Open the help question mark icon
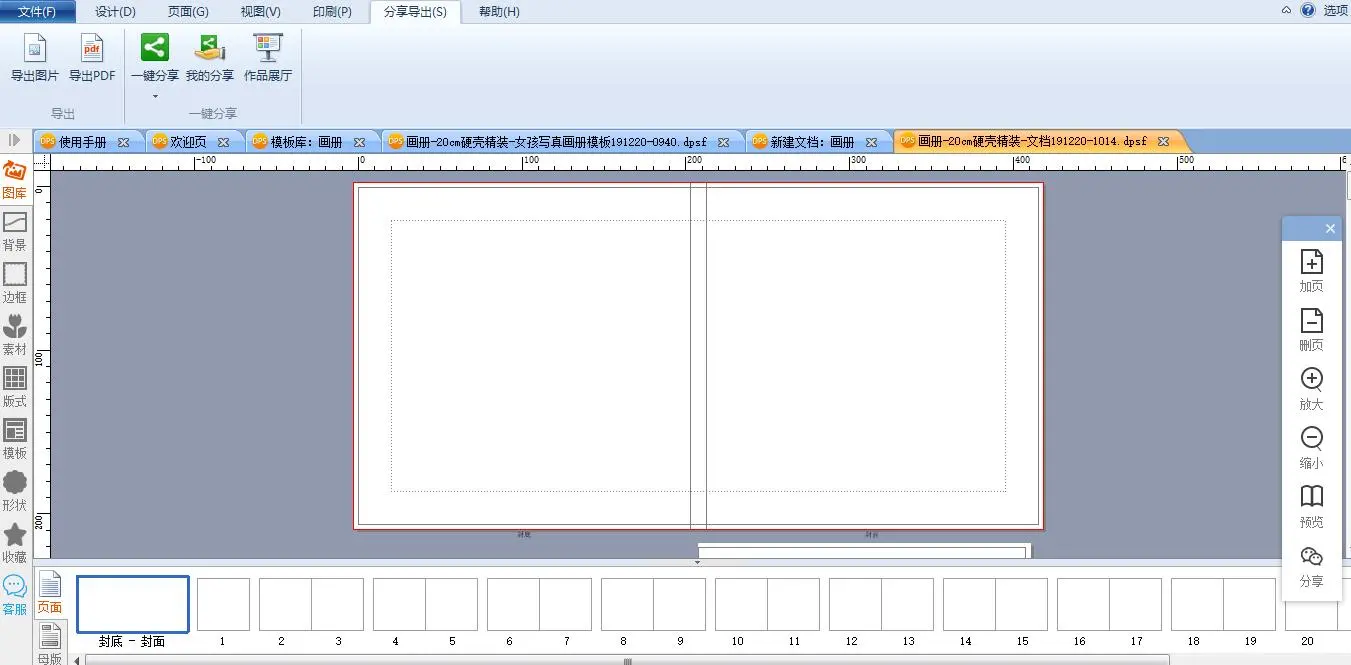This screenshot has height=665, width=1351. pos(1307,10)
